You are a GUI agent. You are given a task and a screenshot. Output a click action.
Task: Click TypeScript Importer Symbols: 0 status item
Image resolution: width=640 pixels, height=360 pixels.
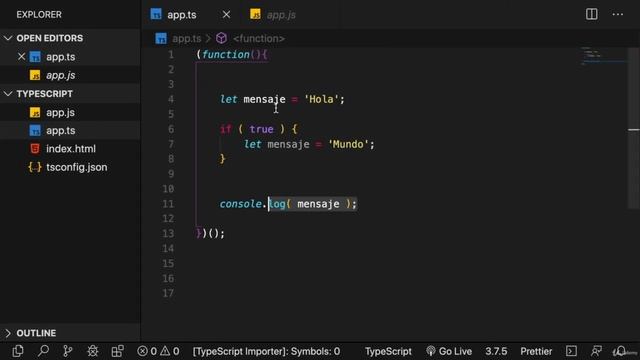click(266, 351)
